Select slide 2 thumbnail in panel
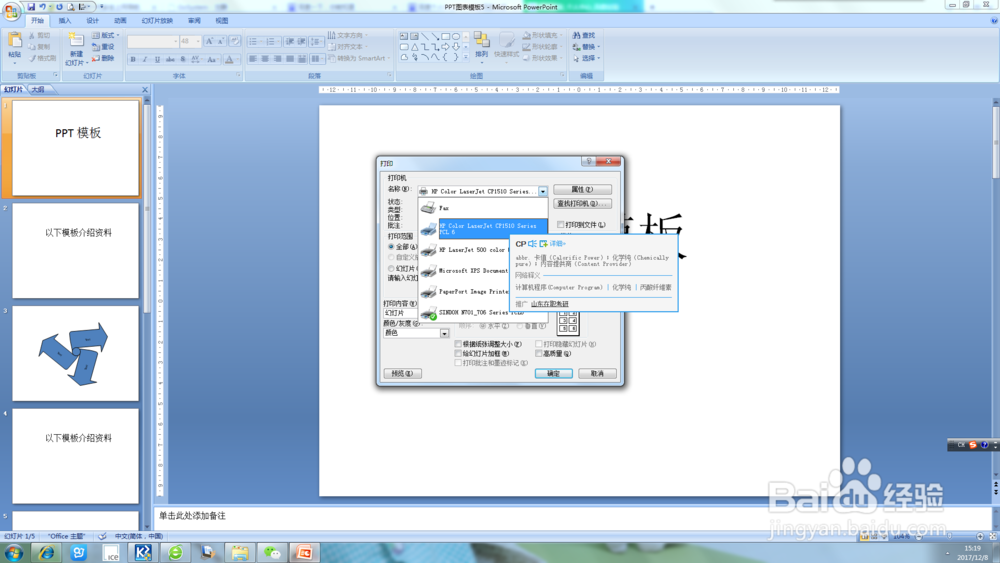This screenshot has height=563, width=1000. [x=75, y=251]
